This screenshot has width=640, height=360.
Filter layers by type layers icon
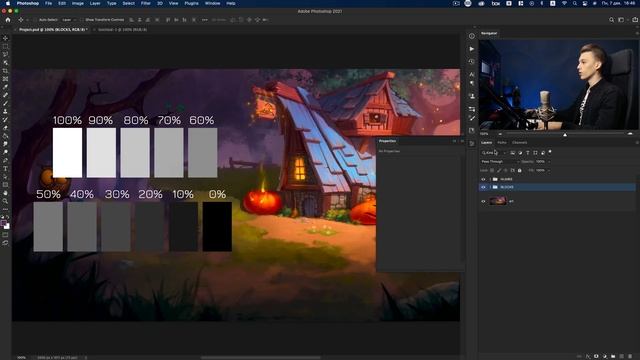(x=527, y=153)
